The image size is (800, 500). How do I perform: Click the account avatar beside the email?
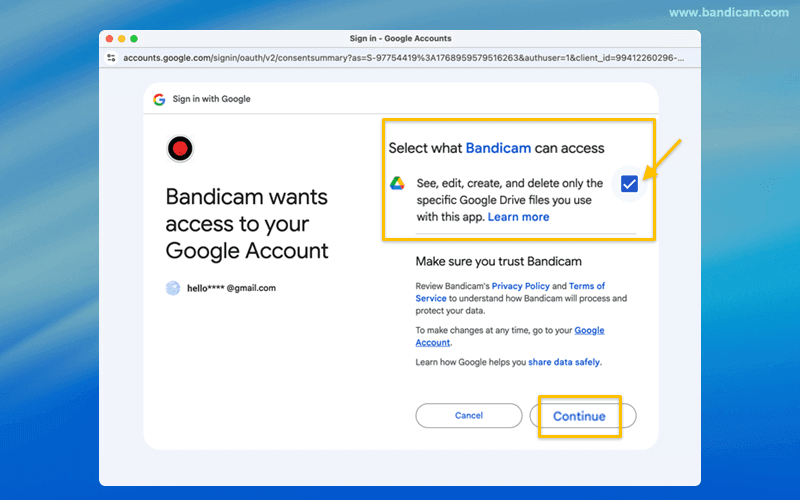click(x=173, y=288)
